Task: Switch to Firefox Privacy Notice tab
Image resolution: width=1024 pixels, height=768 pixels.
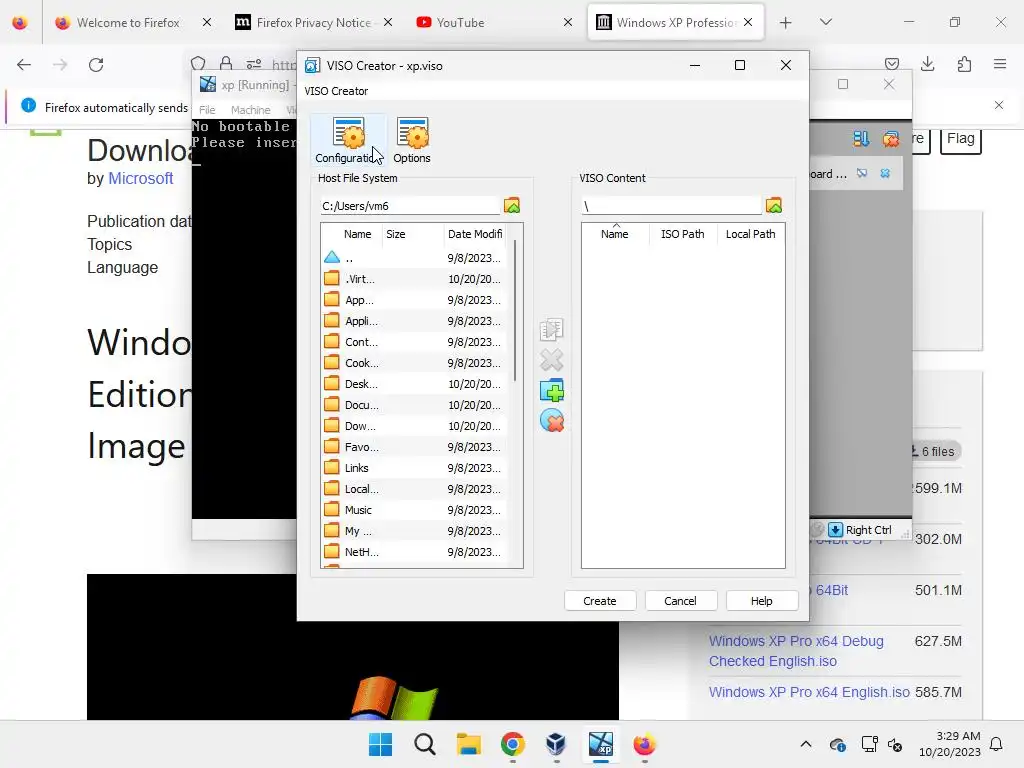Action: tap(313, 22)
